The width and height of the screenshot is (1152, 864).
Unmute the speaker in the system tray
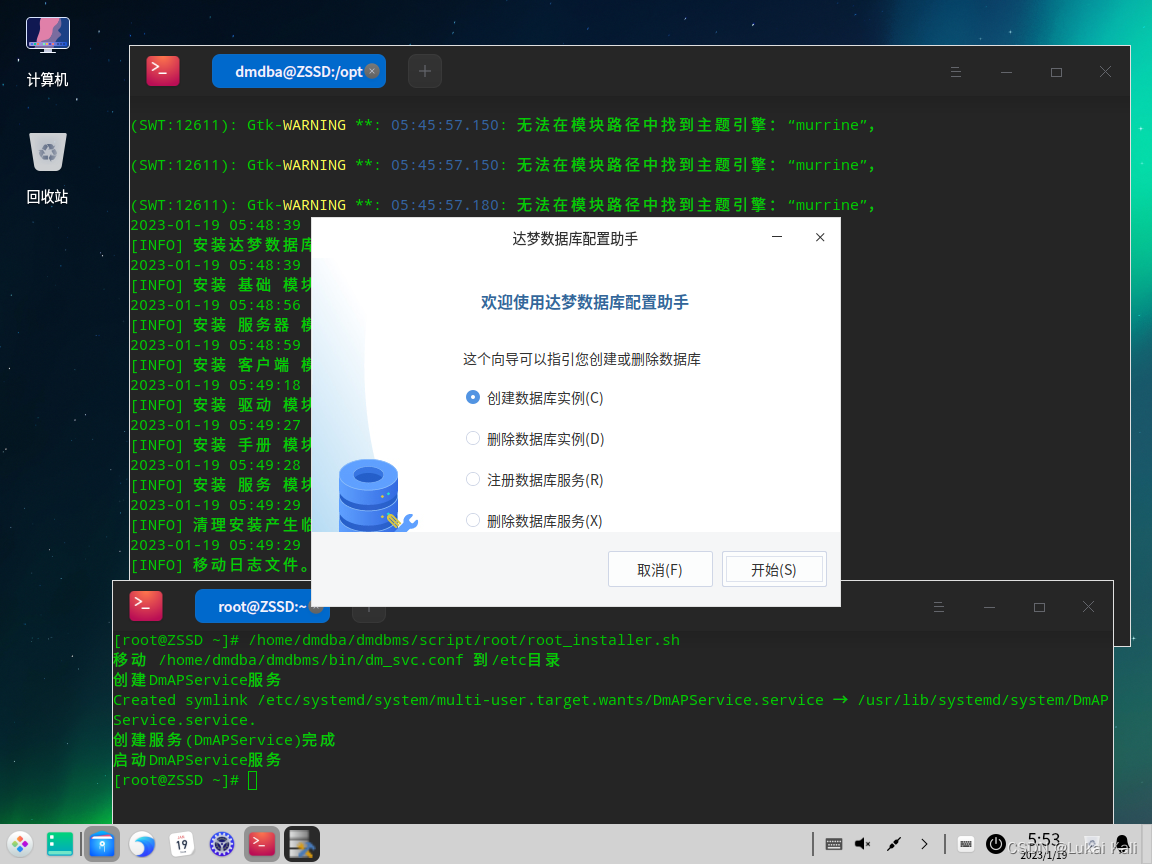[862, 843]
